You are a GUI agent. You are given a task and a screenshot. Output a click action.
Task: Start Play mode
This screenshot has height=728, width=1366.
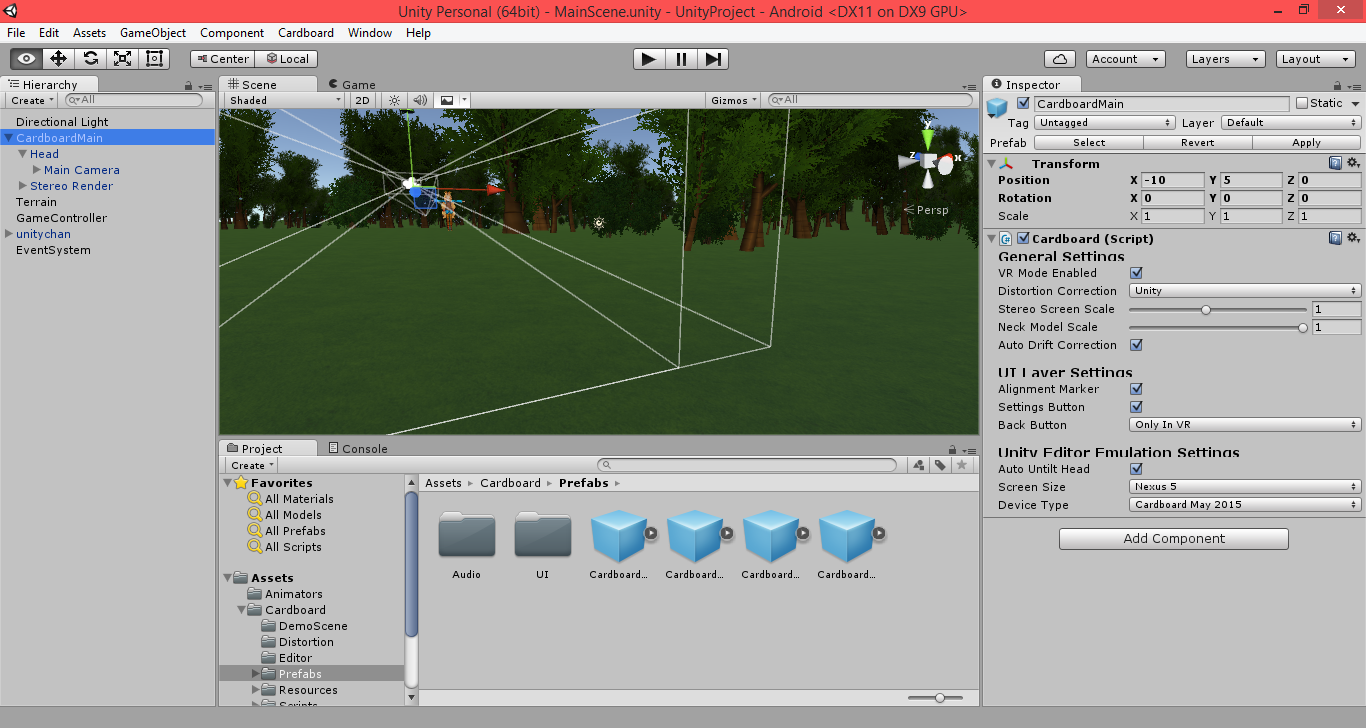click(649, 59)
